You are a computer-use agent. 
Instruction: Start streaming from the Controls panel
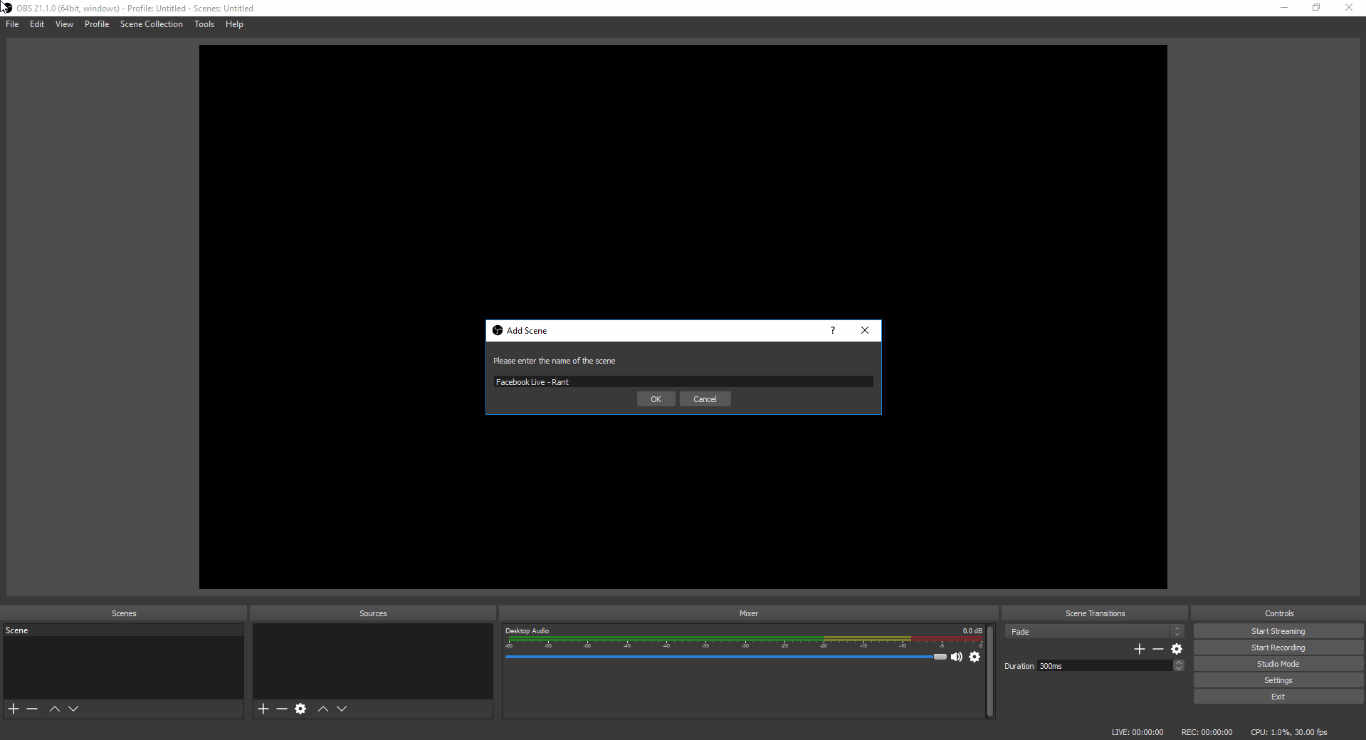tap(1277, 630)
